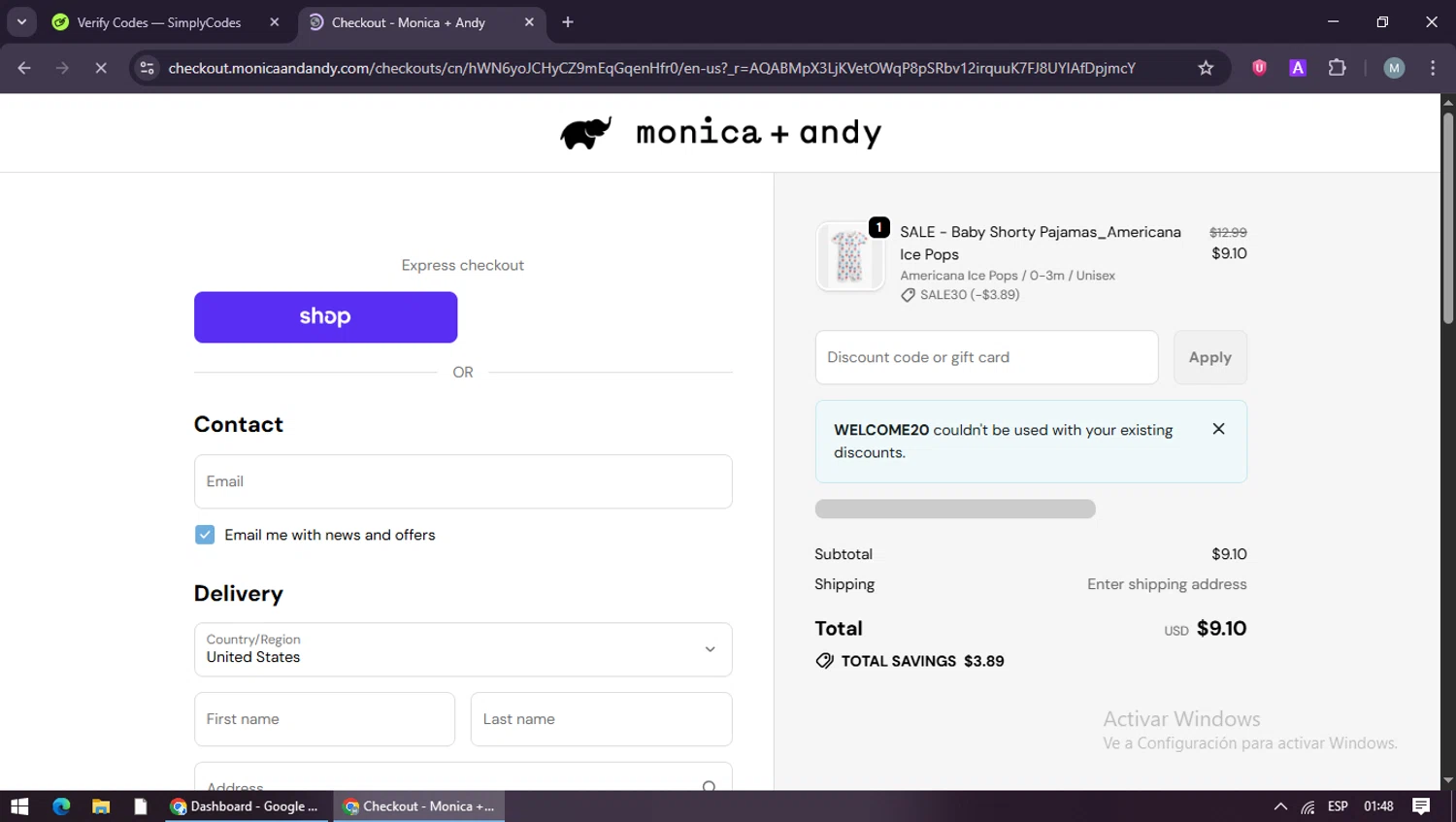Open the Chrome three-dot menu
This screenshot has height=822, width=1456.
(x=1433, y=68)
